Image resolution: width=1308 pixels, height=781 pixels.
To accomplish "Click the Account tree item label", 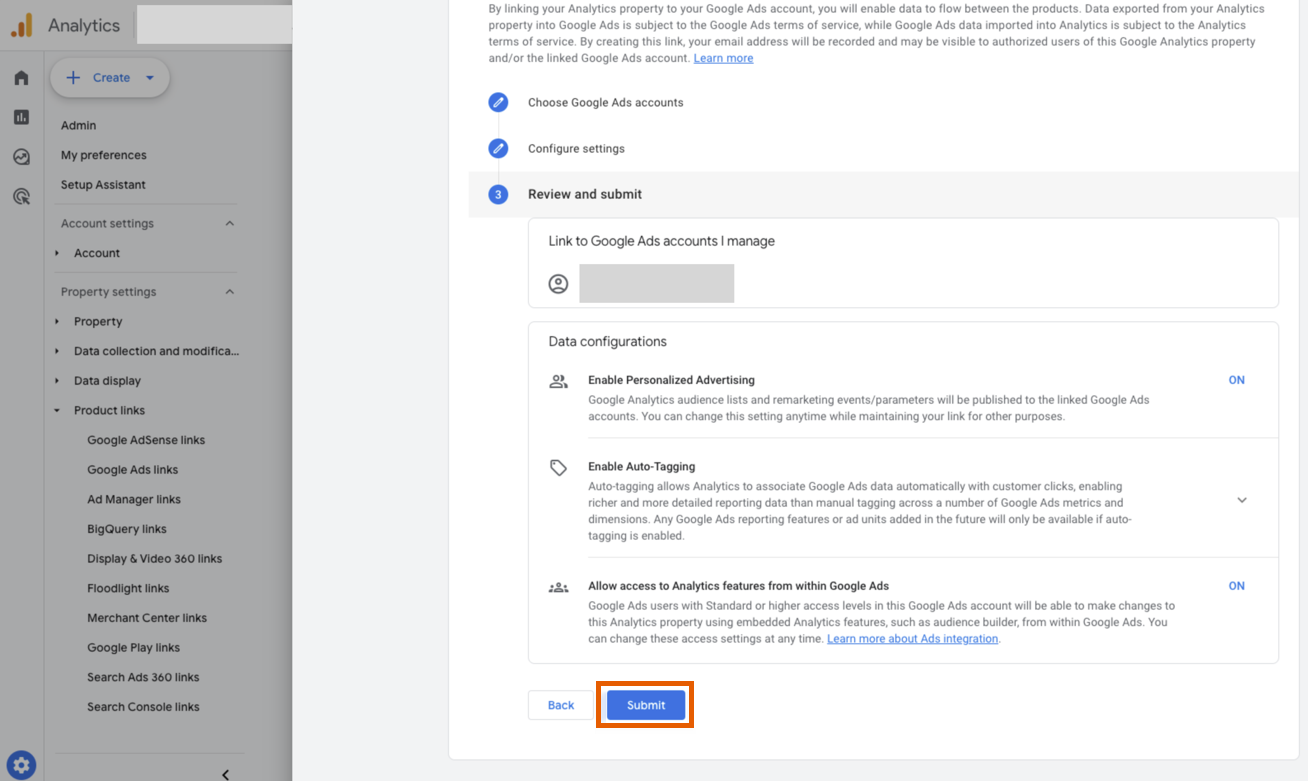I will click(97, 253).
